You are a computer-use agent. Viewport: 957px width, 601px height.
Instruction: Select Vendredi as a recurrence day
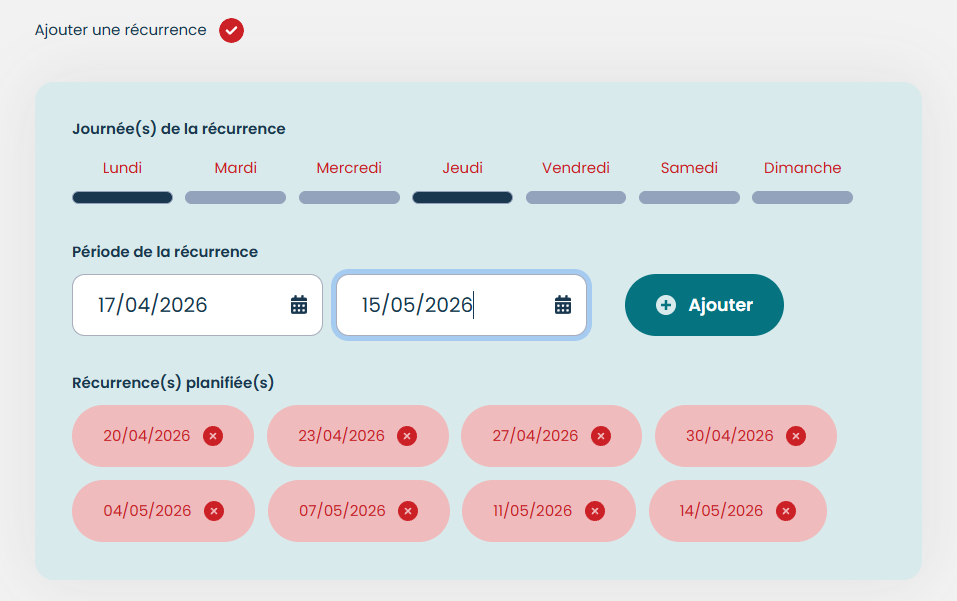coord(576,197)
